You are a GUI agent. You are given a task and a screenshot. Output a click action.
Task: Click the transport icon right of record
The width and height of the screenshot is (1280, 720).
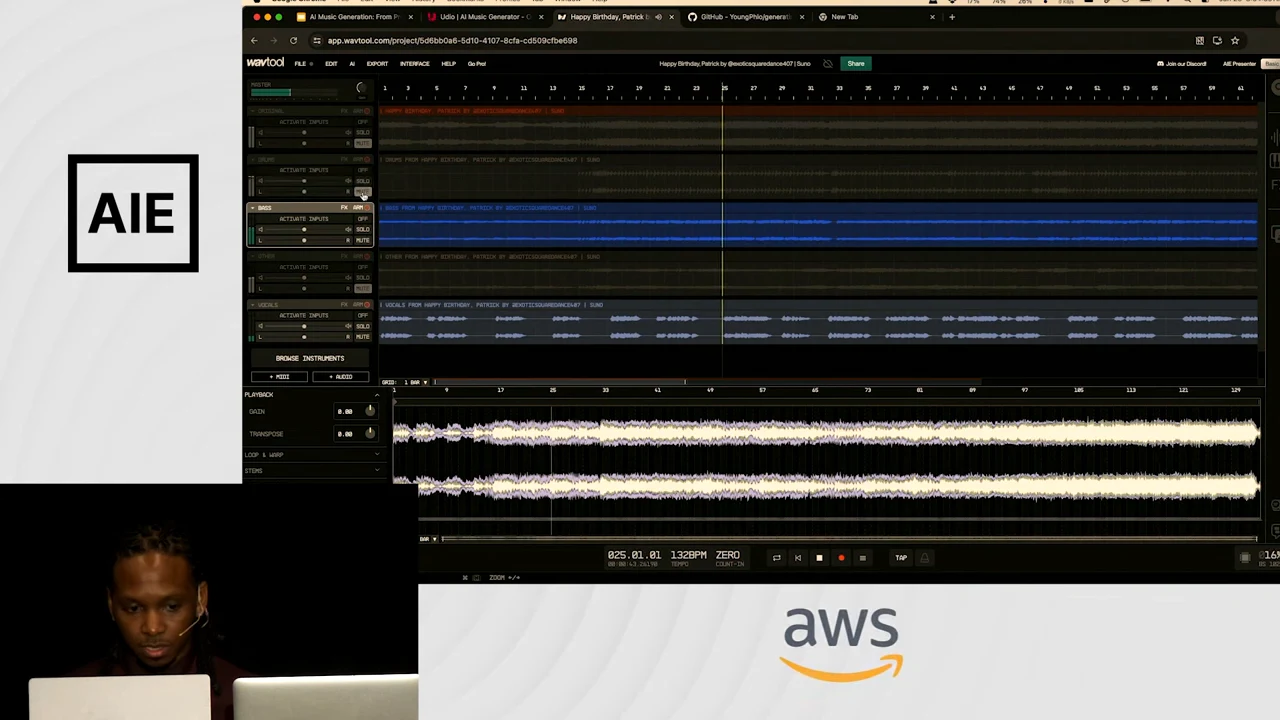click(x=863, y=558)
